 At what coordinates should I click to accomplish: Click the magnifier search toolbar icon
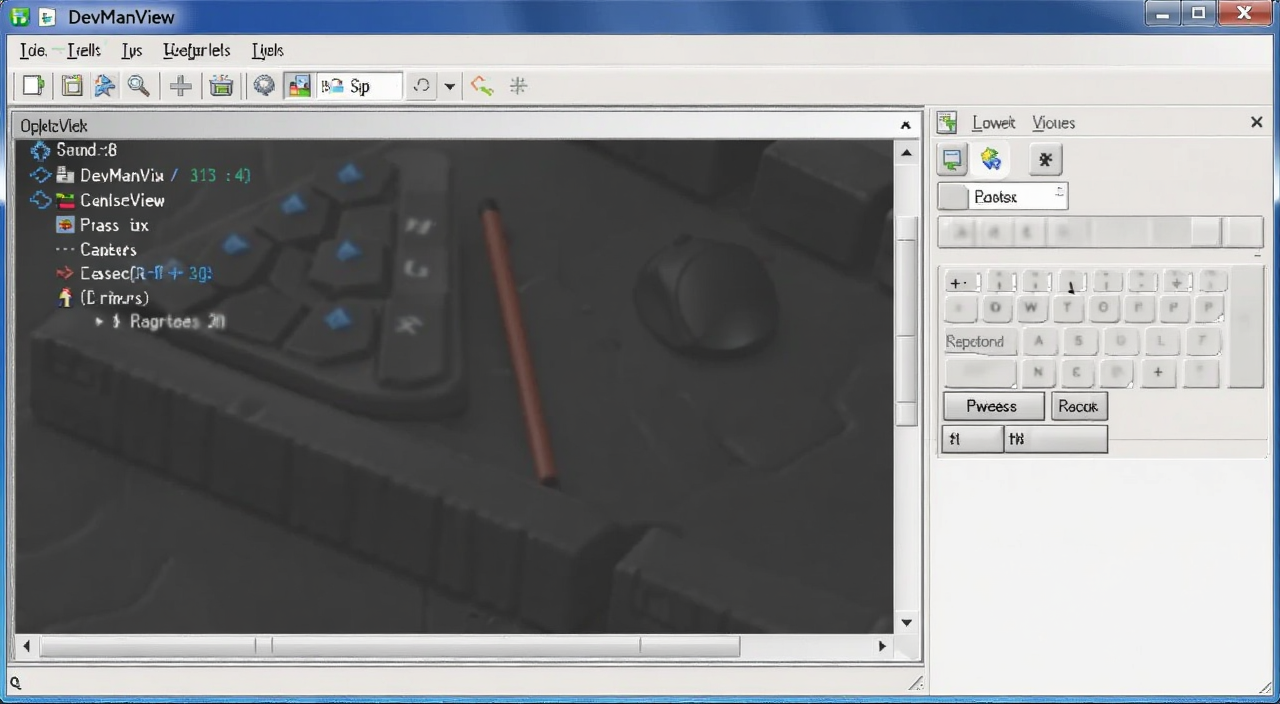pos(138,86)
